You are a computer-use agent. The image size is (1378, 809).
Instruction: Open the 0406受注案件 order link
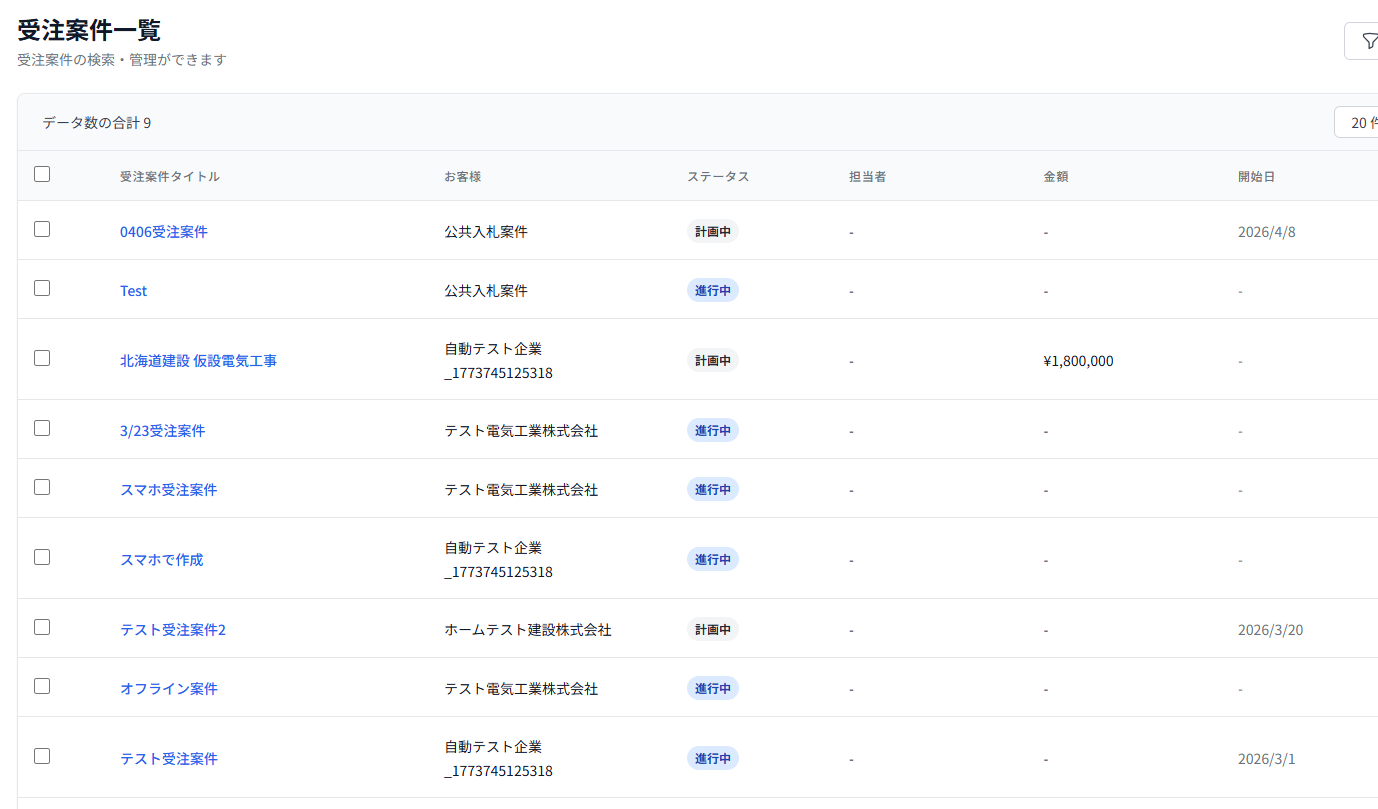tap(164, 232)
